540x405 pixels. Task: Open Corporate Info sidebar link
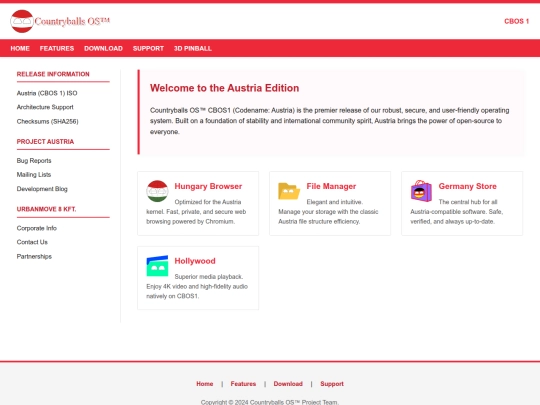37,228
